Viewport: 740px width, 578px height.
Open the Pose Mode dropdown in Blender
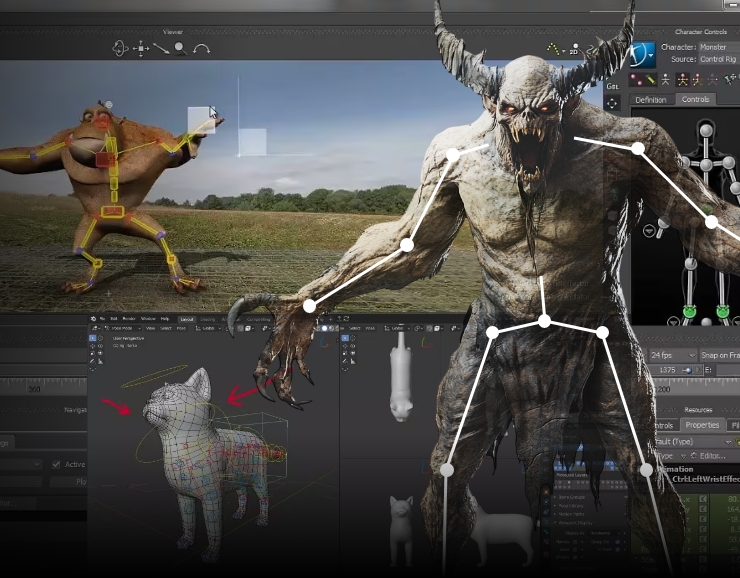(x=123, y=328)
